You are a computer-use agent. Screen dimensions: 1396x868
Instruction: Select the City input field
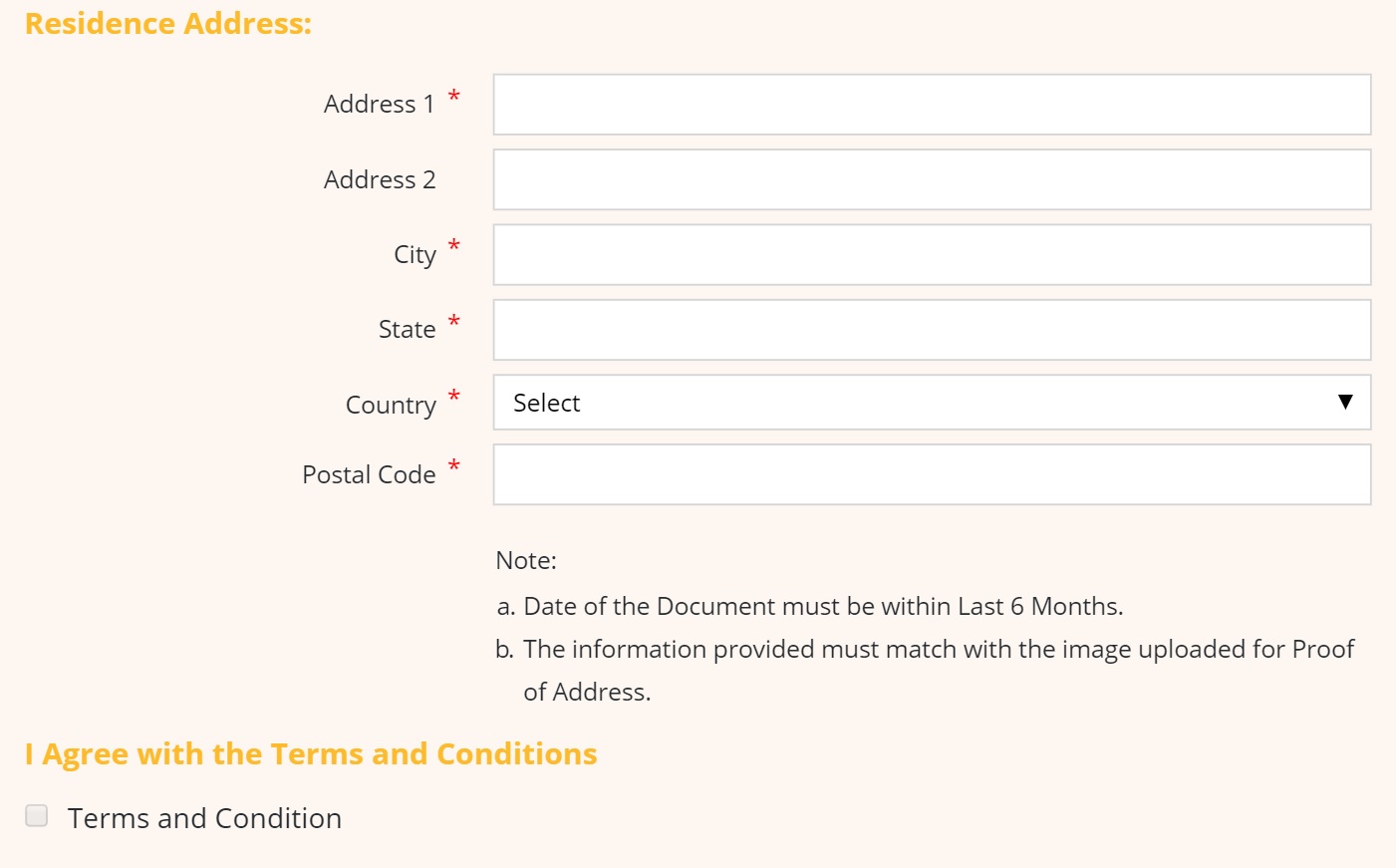point(932,255)
